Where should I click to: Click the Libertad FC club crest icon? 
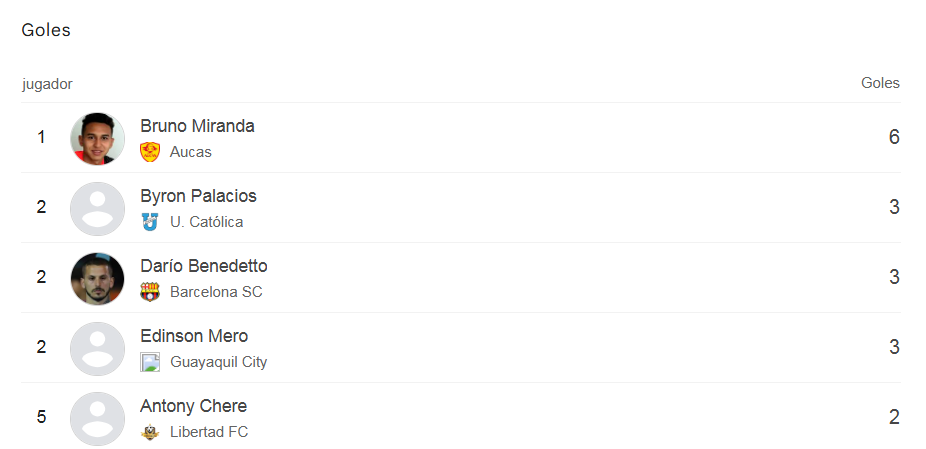coord(150,432)
